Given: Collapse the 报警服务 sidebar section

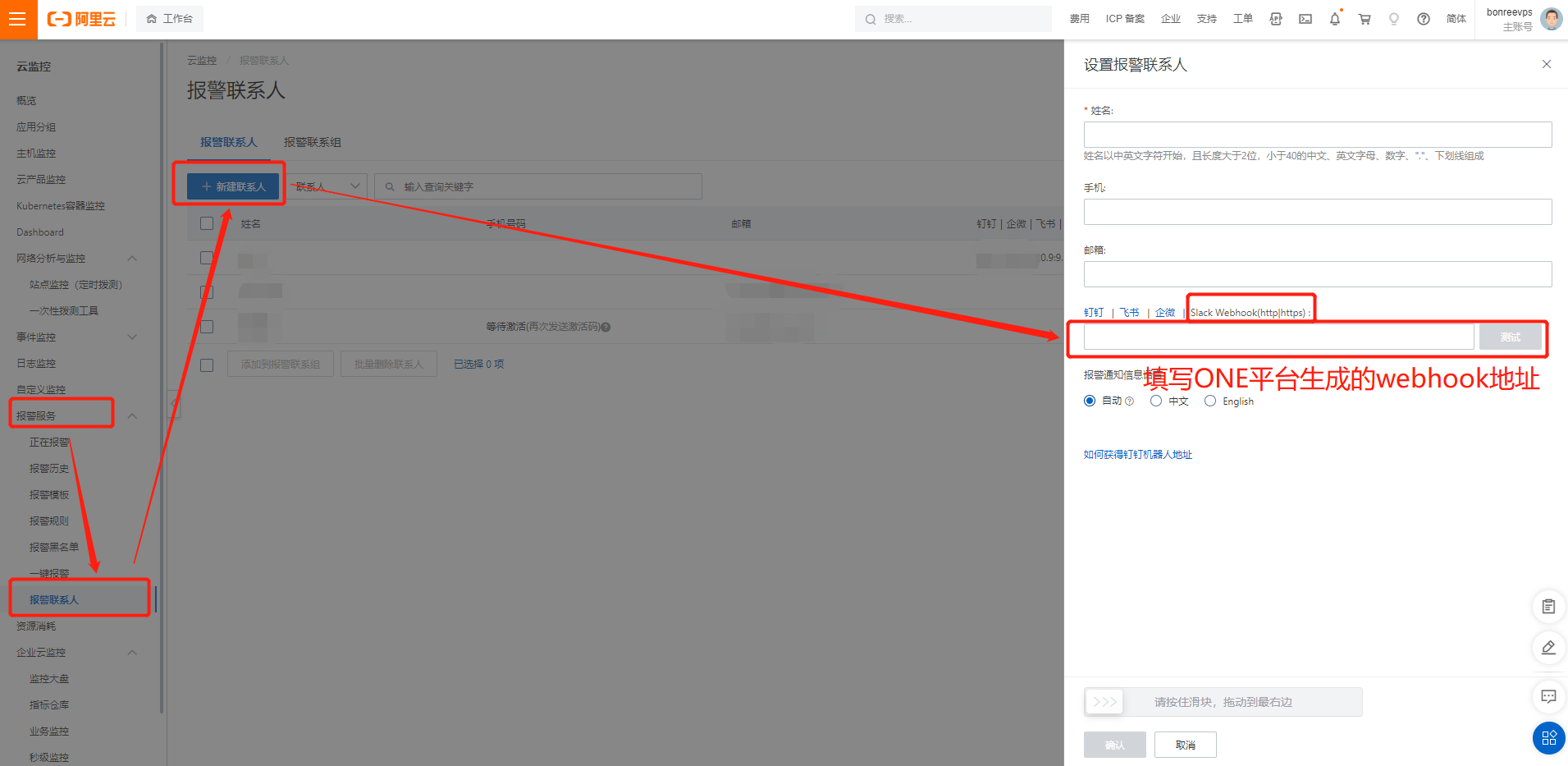Looking at the screenshot, I should [x=132, y=416].
